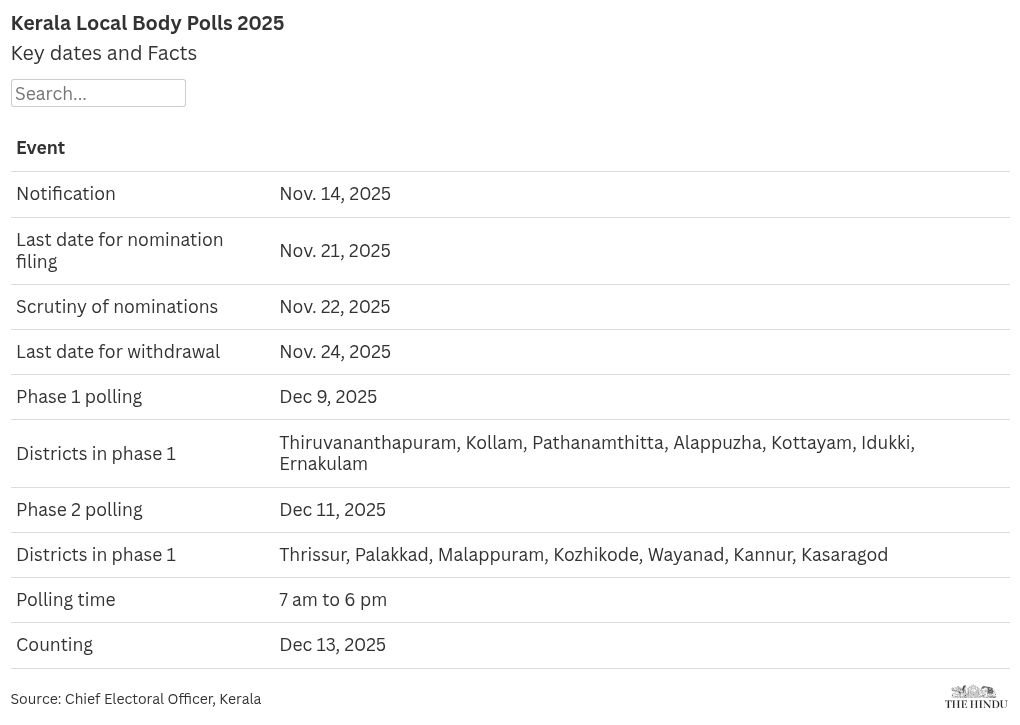Select the Phase 1 polling row label
Viewport: 1020px width, 725px height.
79,397
